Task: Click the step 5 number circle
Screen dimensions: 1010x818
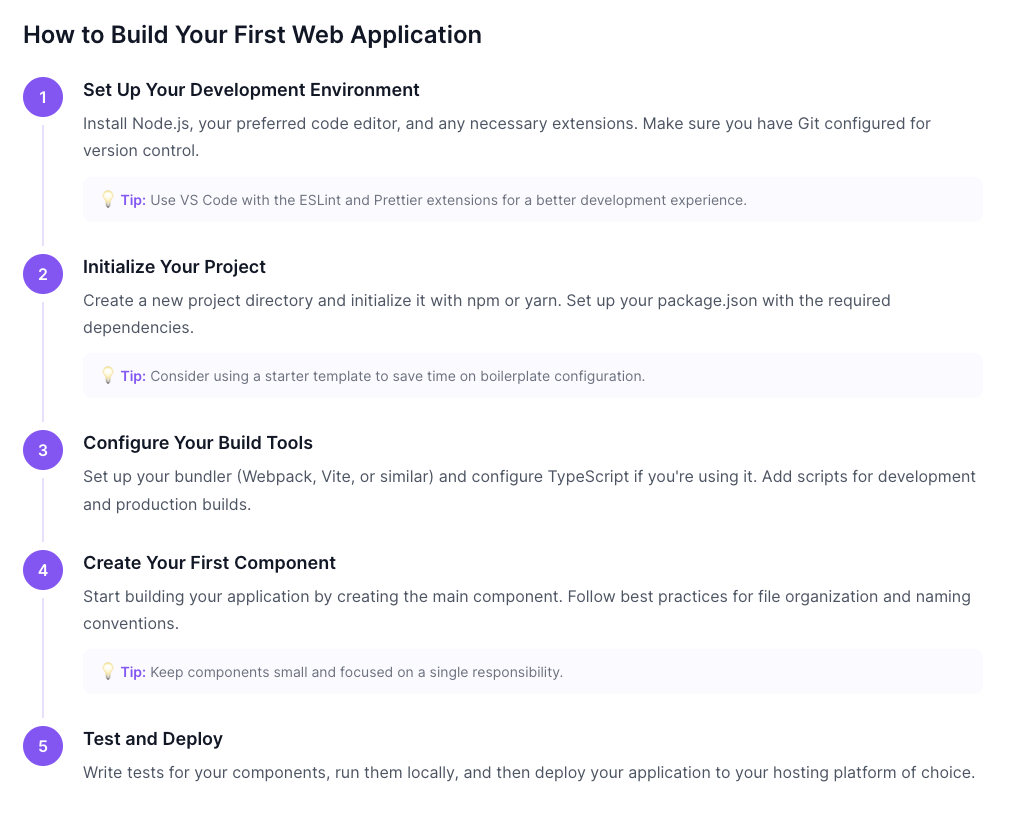Action: coord(43,746)
